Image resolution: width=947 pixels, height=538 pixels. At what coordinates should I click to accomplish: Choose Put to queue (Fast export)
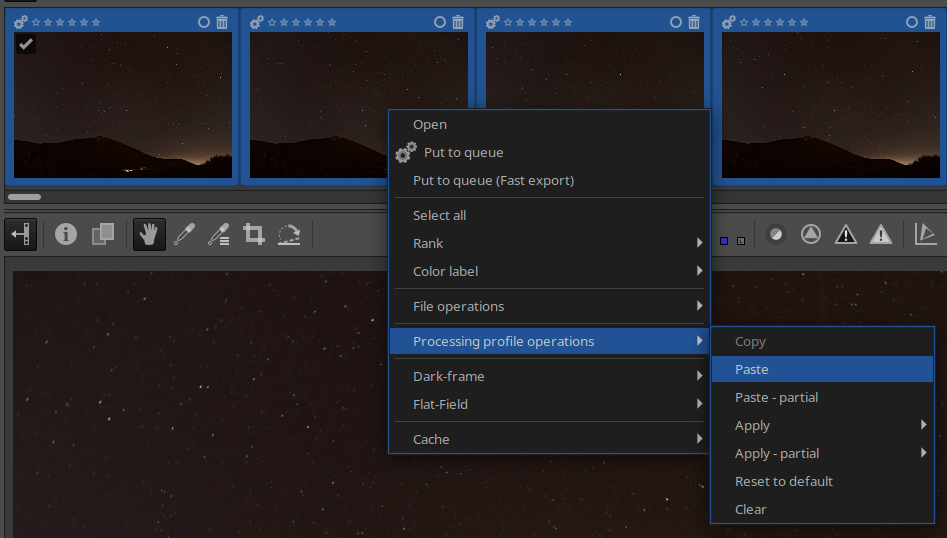(549, 181)
